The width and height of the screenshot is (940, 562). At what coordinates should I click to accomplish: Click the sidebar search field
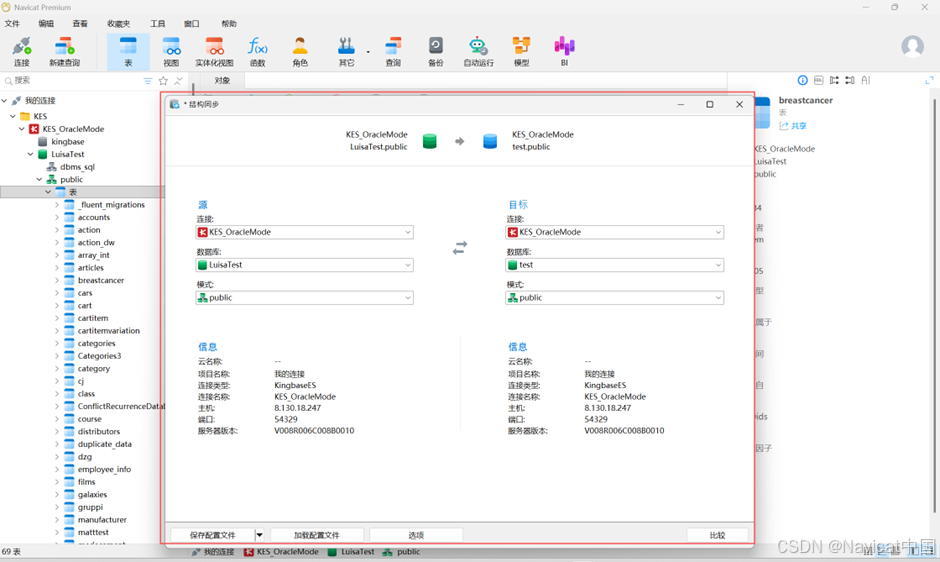(x=72, y=80)
